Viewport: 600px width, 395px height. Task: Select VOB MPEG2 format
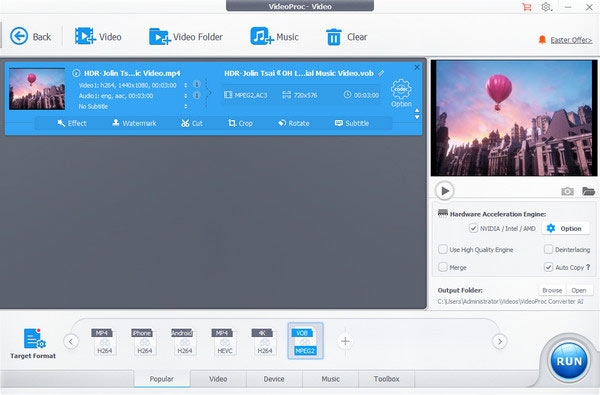(305, 341)
